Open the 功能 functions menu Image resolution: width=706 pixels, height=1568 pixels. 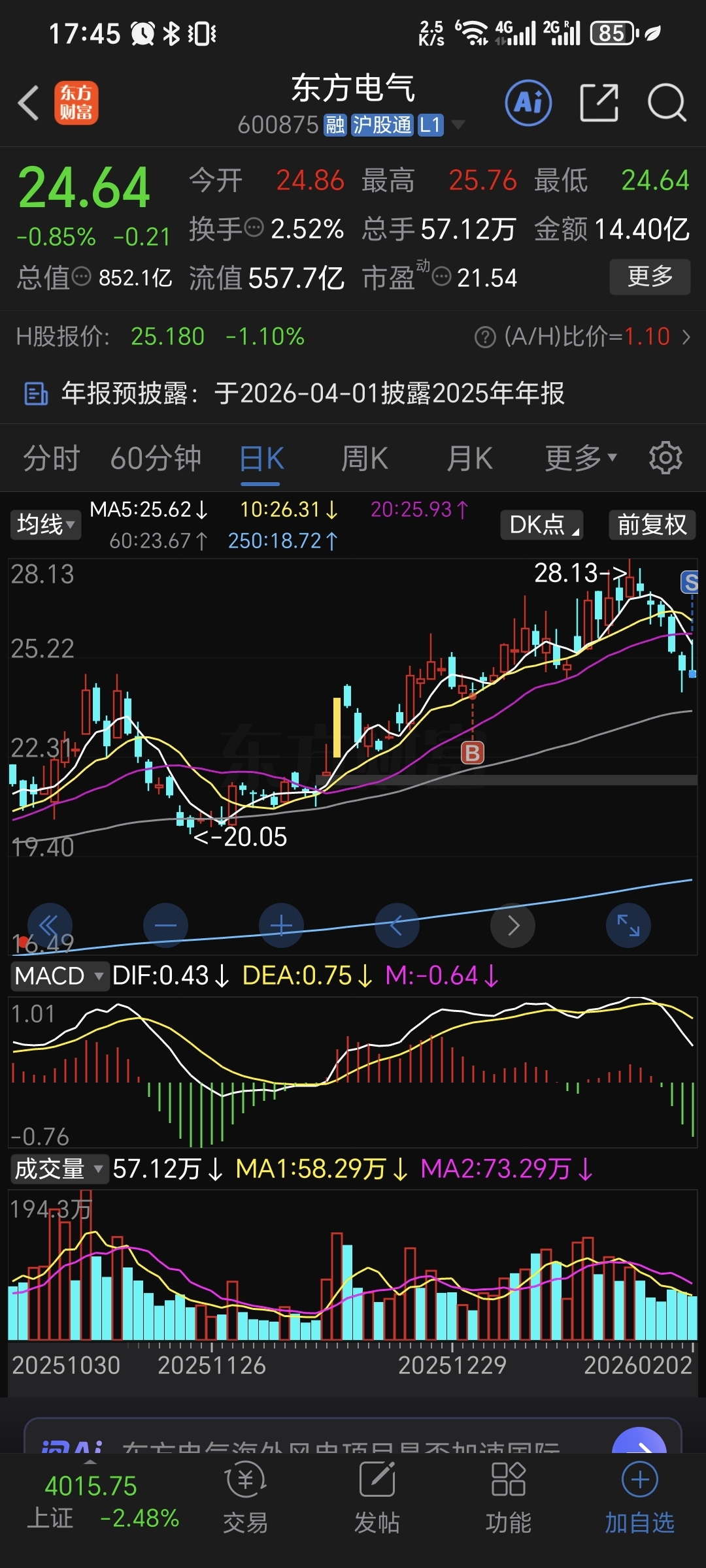[x=509, y=1499]
